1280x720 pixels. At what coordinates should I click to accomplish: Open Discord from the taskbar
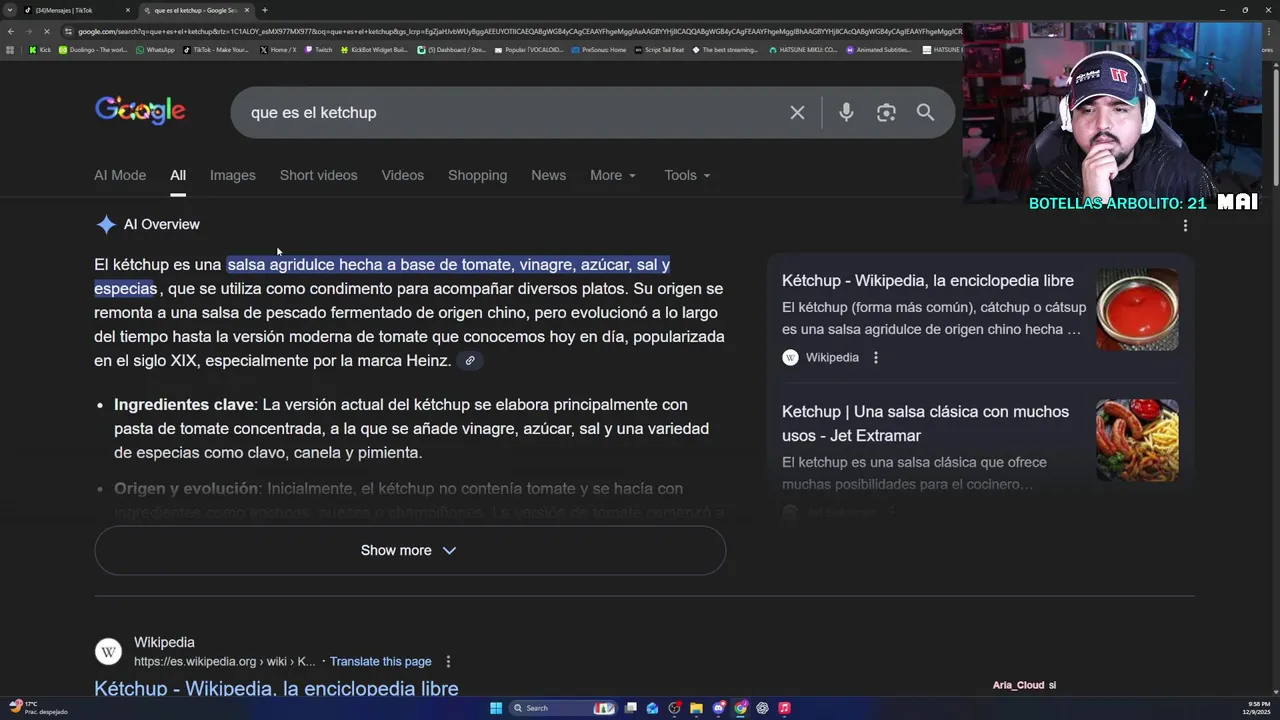(718, 708)
